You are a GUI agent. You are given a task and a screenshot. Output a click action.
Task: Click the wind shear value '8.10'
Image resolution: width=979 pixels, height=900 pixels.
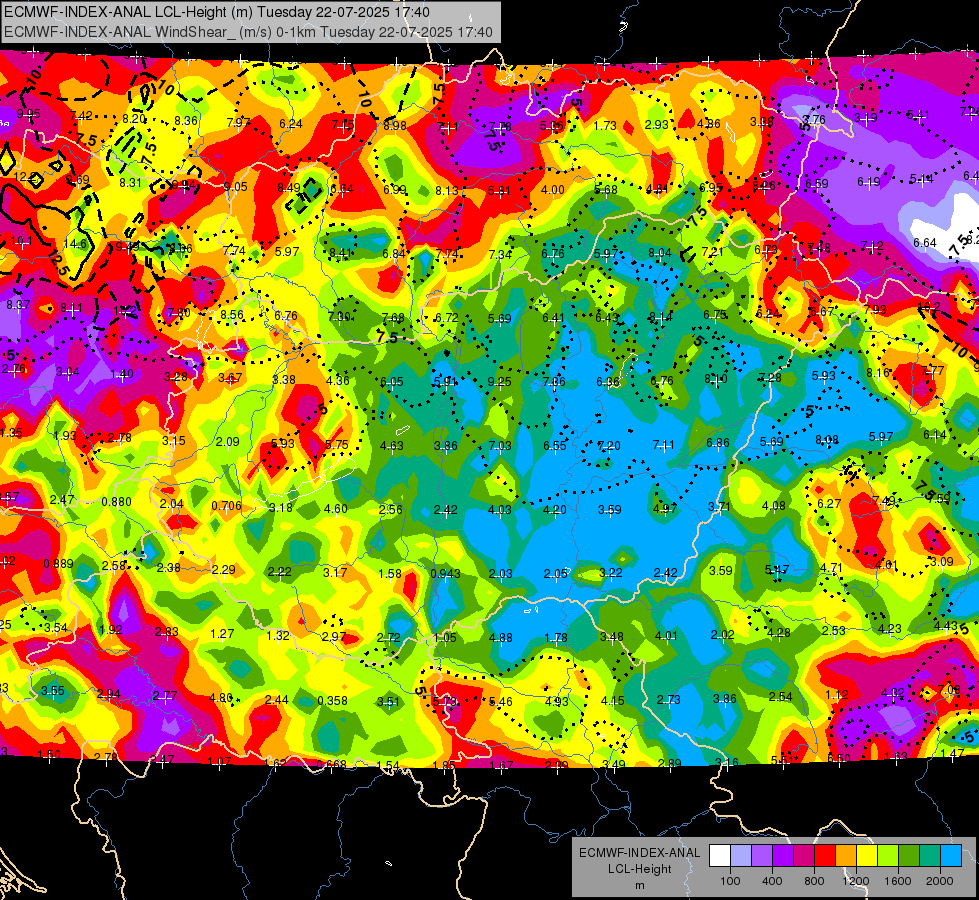[716, 378]
